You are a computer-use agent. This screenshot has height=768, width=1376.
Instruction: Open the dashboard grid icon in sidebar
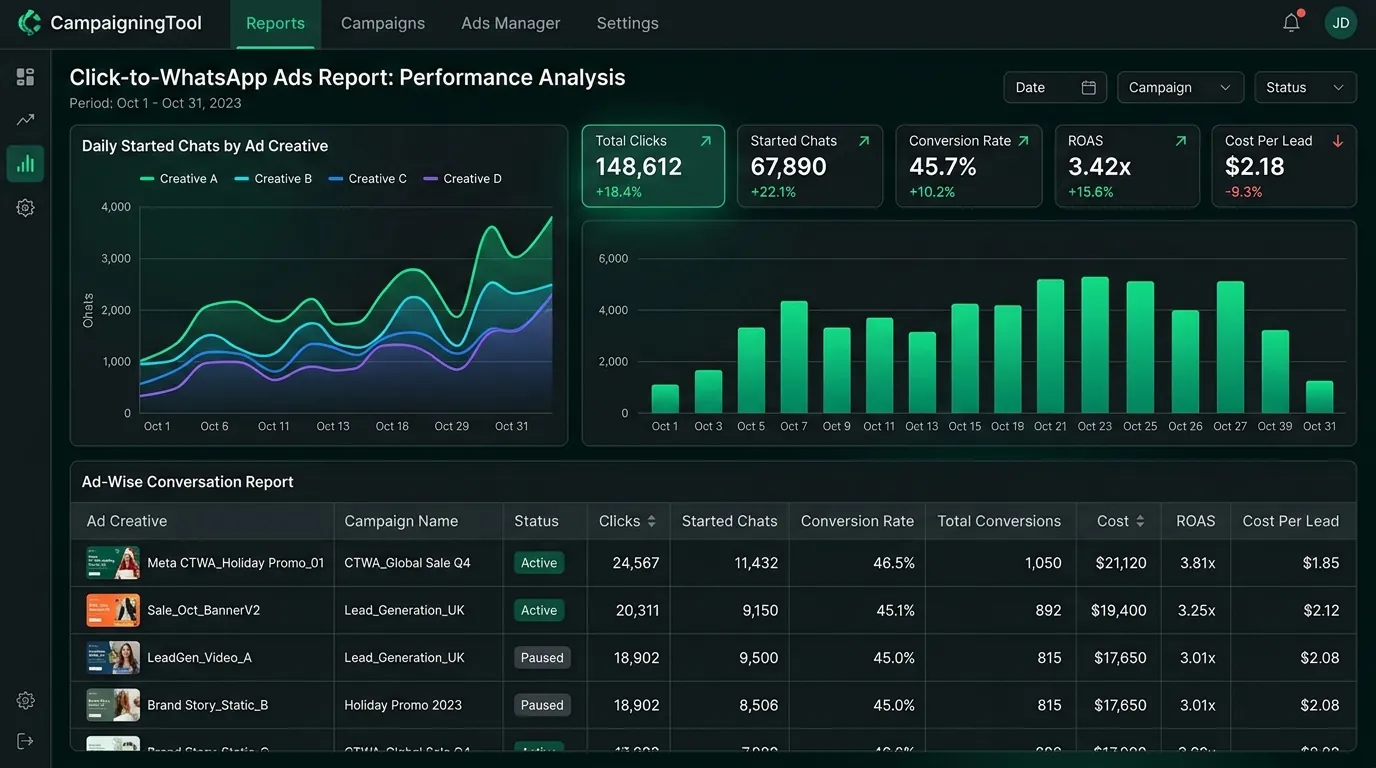tap(25, 77)
